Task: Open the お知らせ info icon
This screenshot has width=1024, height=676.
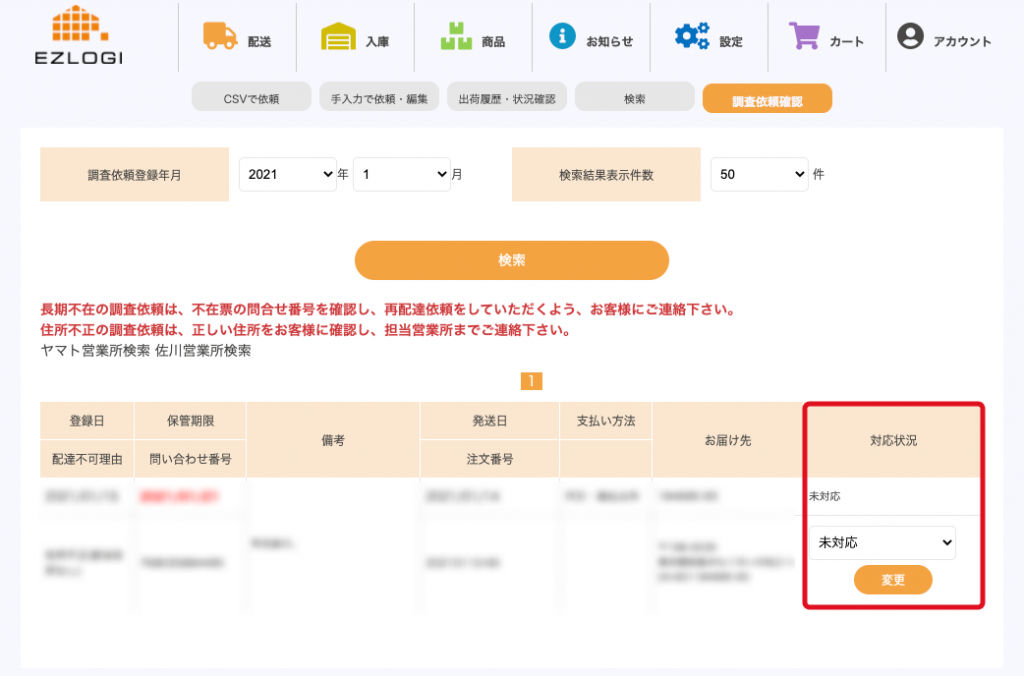Action: point(562,37)
